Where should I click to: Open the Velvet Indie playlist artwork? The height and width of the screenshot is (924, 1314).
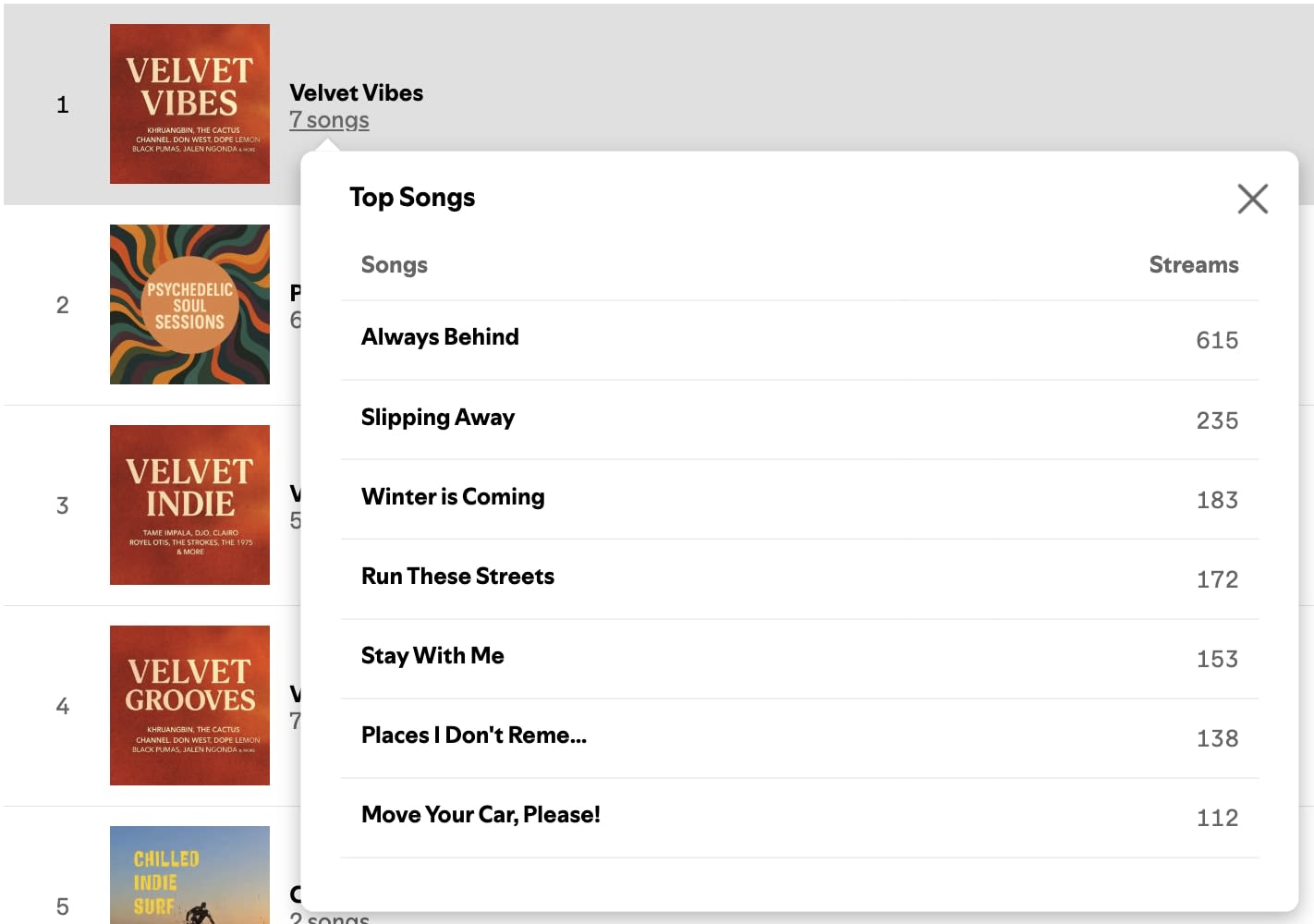click(189, 505)
